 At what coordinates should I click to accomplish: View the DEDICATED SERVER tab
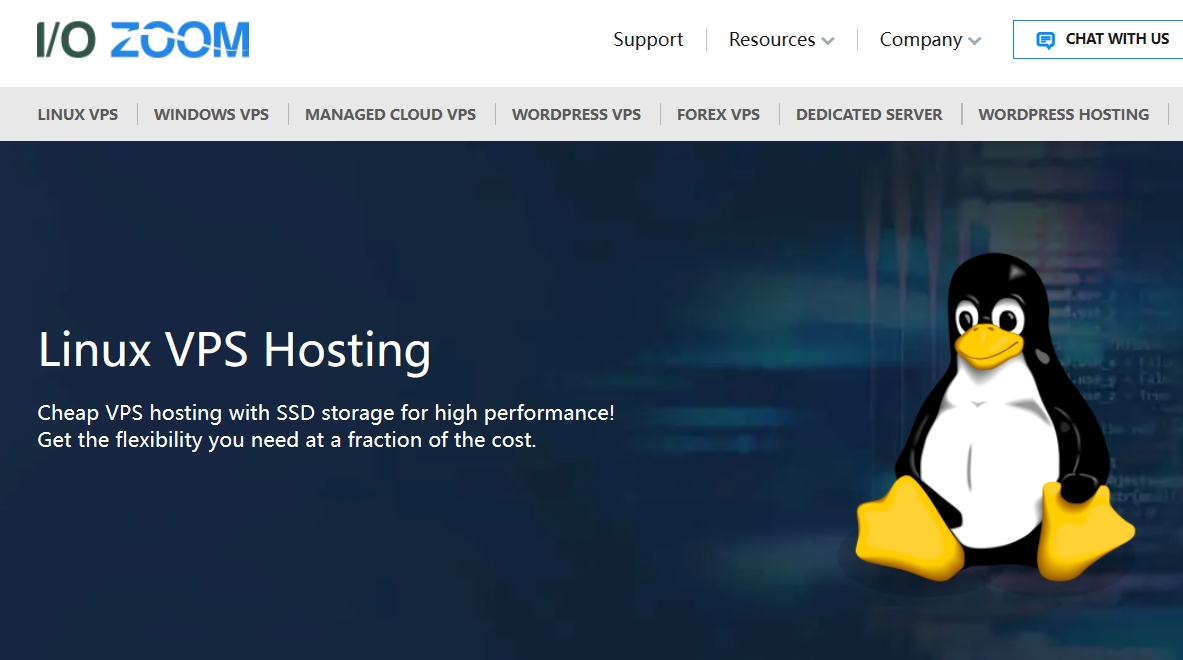click(868, 114)
